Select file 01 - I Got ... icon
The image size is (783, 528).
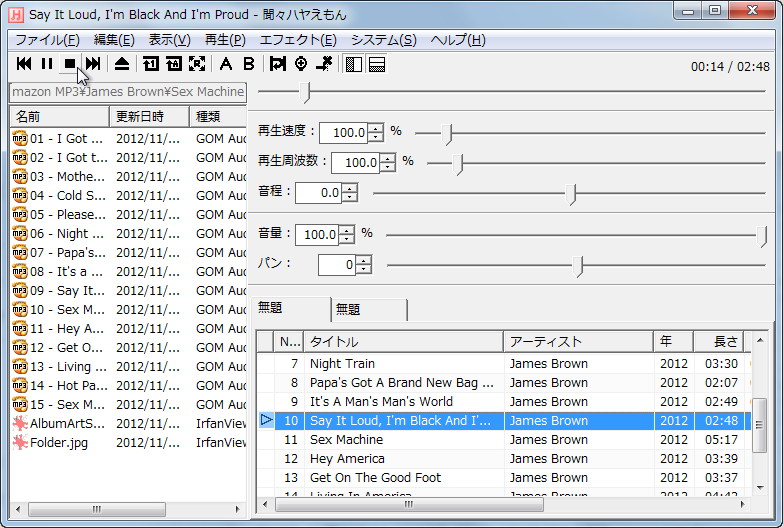(x=19, y=138)
